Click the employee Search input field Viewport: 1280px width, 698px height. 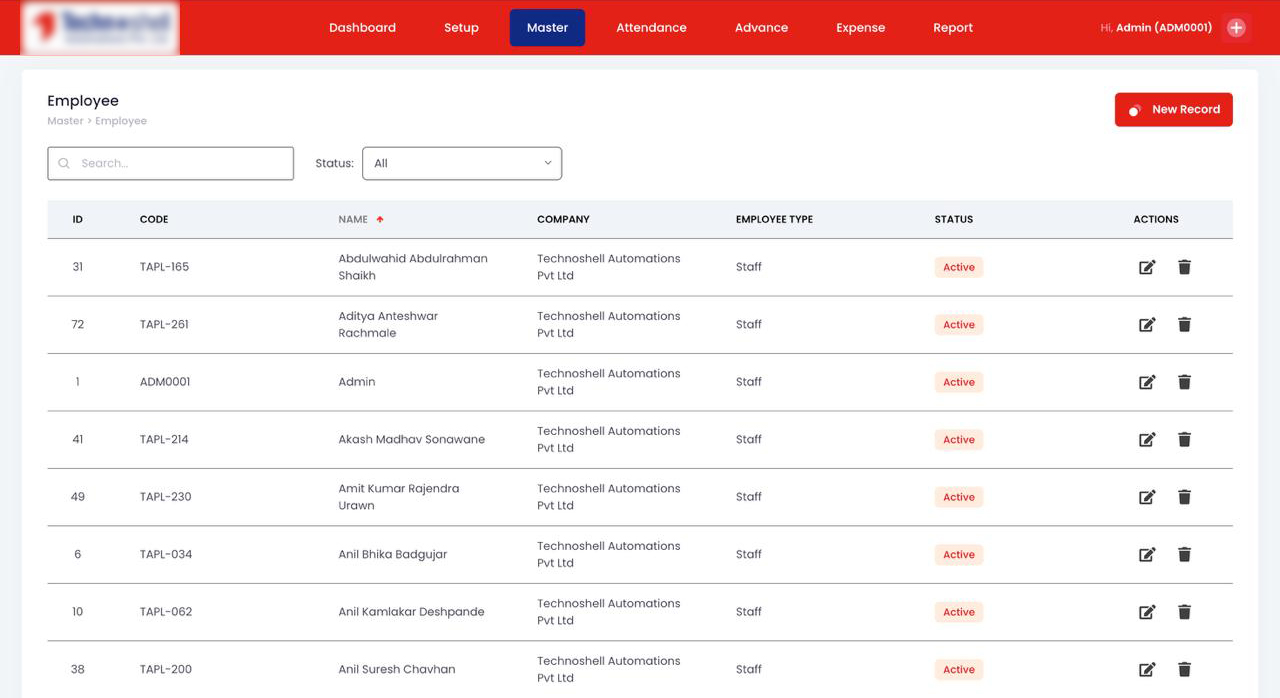180,163
